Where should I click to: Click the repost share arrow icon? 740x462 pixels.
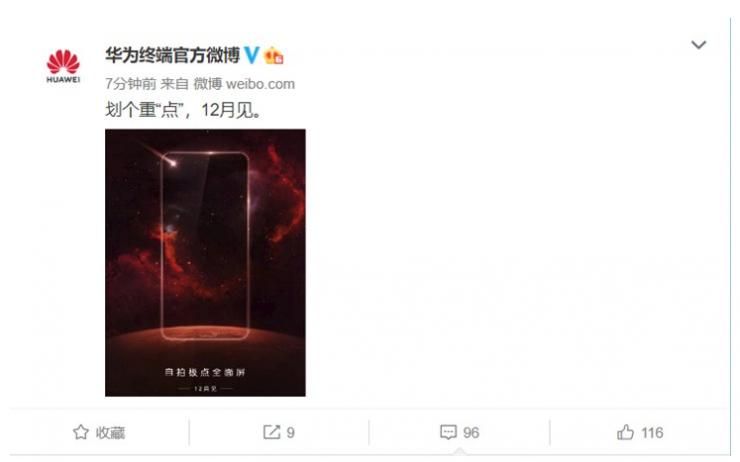[x=271, y=432]
